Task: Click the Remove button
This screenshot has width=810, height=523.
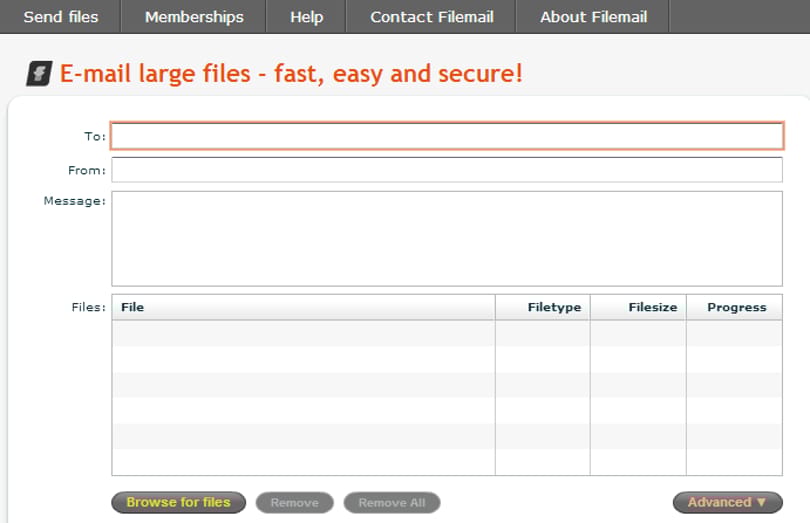Action: [x=294, y=503]
